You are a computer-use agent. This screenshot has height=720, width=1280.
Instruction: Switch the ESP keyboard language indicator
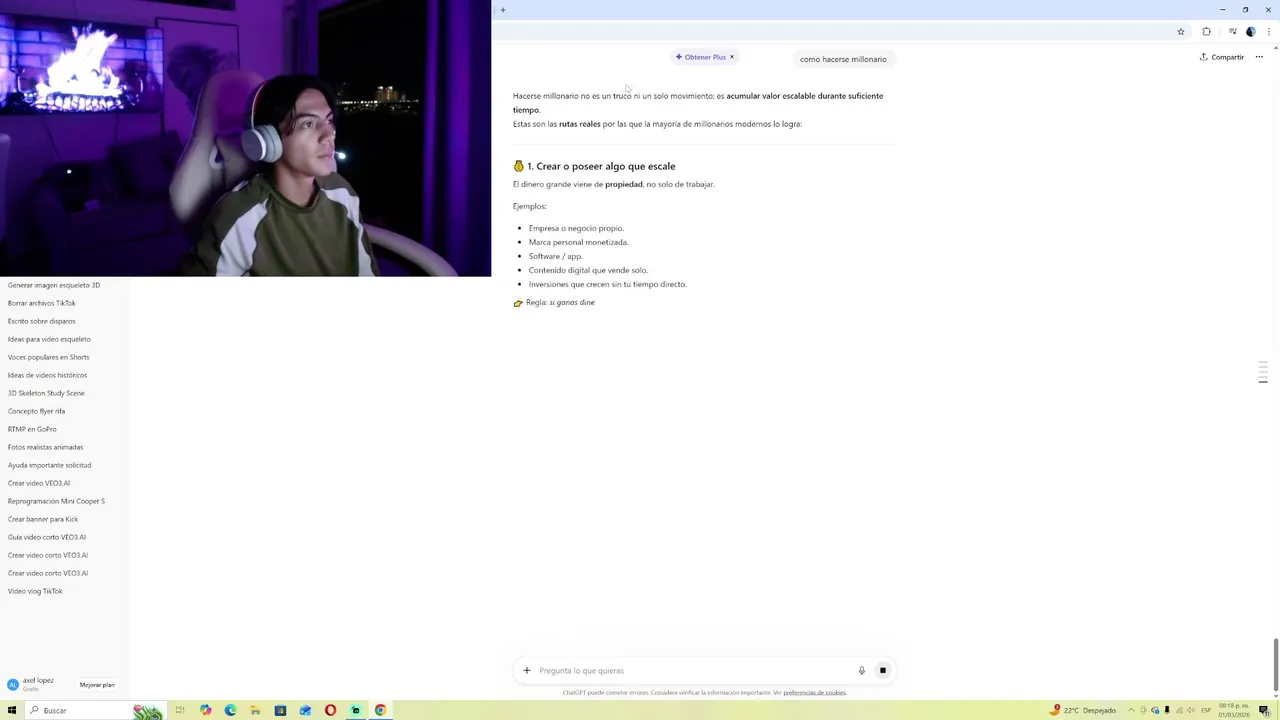1206,710
